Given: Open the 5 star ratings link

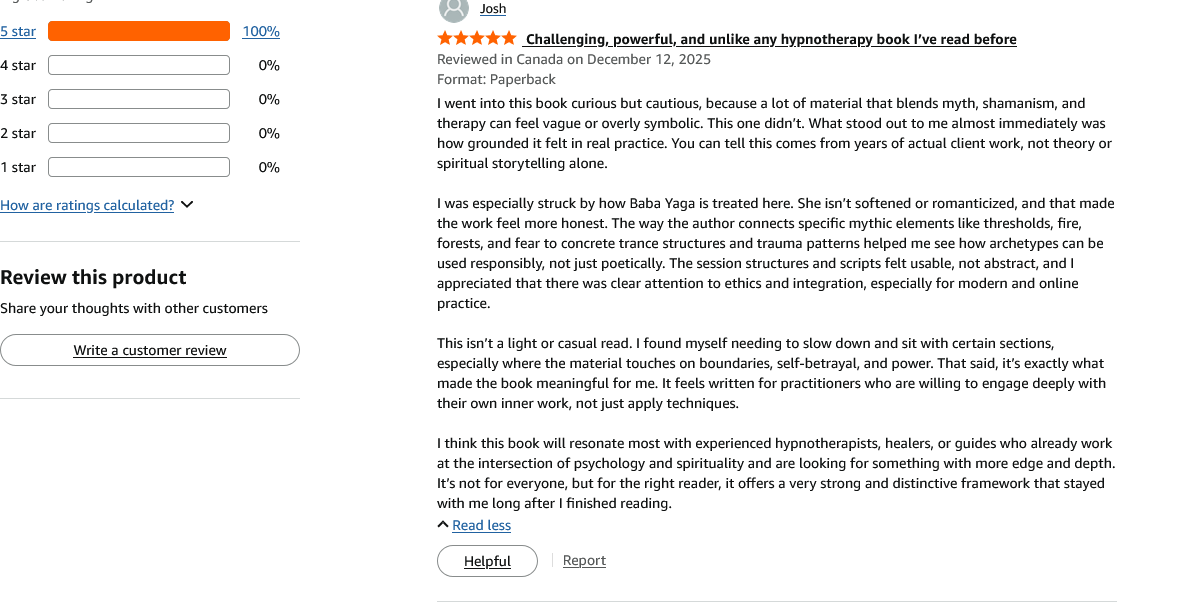Looking at the screenshot, I should tap(18, 31).
